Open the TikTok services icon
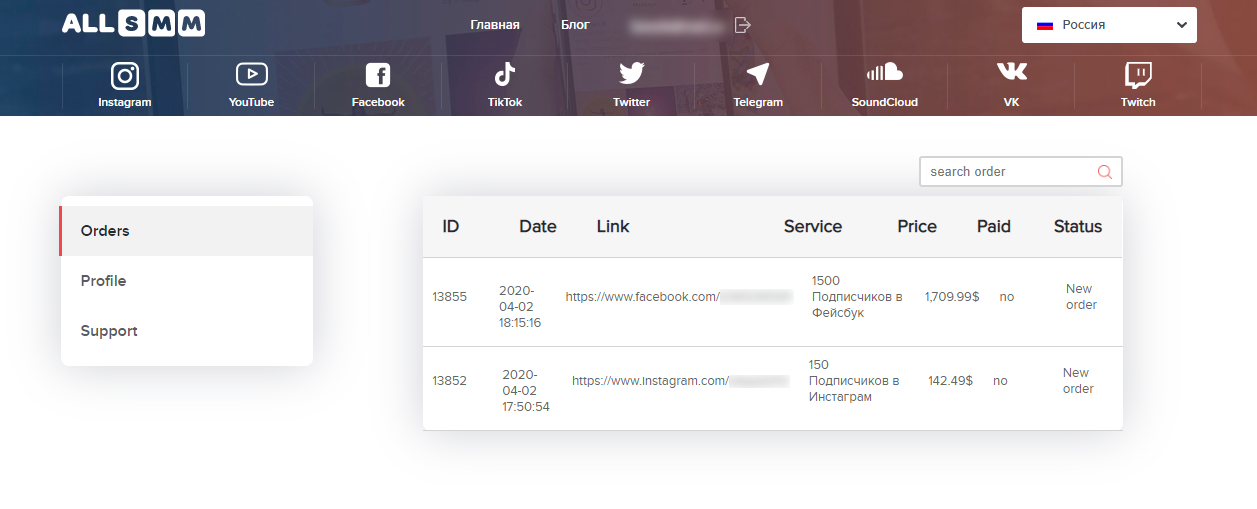Image resolution: width=1257 pixels, height=509 pixels. 505,75
